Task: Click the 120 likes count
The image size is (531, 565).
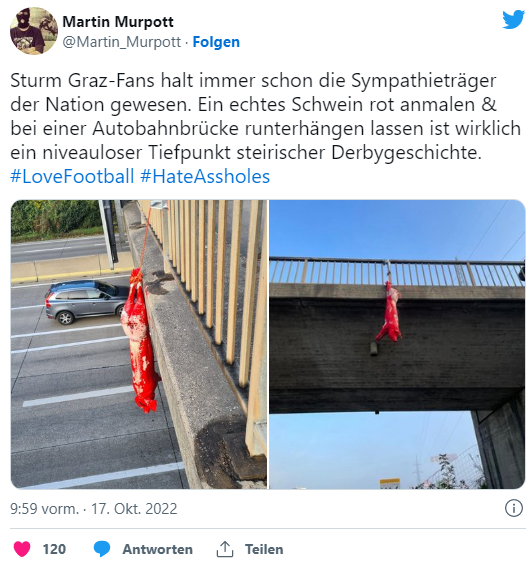Action: [x=54, y=550]
